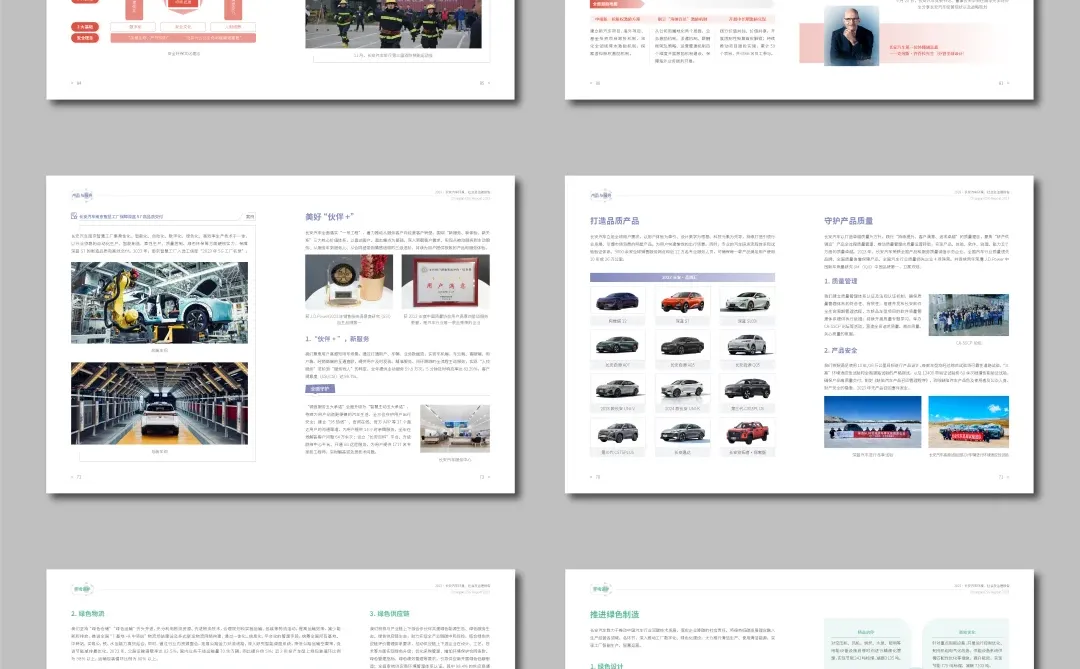Click the heading 守护产品质量
Image resolution: width=1080 pixels, height=669 pixels.
849,220
